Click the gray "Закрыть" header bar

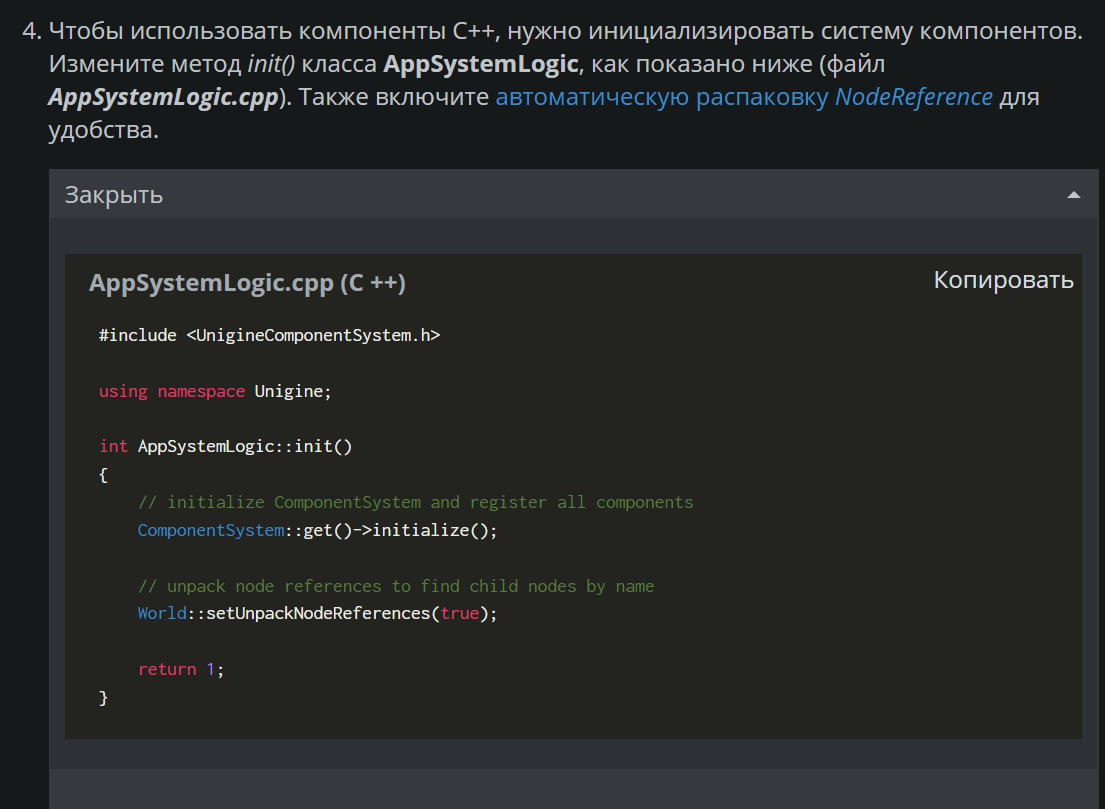(x=570, y=195)
